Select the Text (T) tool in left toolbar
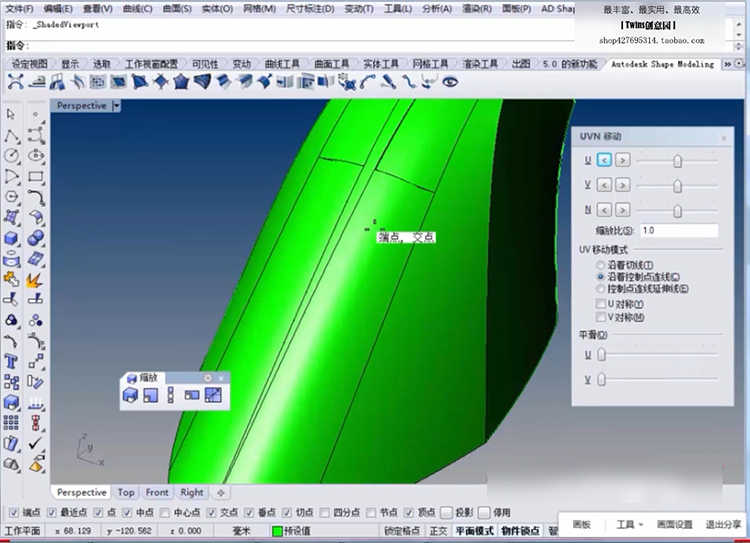Screen dimensions: 750x543 tap(11, 361)
